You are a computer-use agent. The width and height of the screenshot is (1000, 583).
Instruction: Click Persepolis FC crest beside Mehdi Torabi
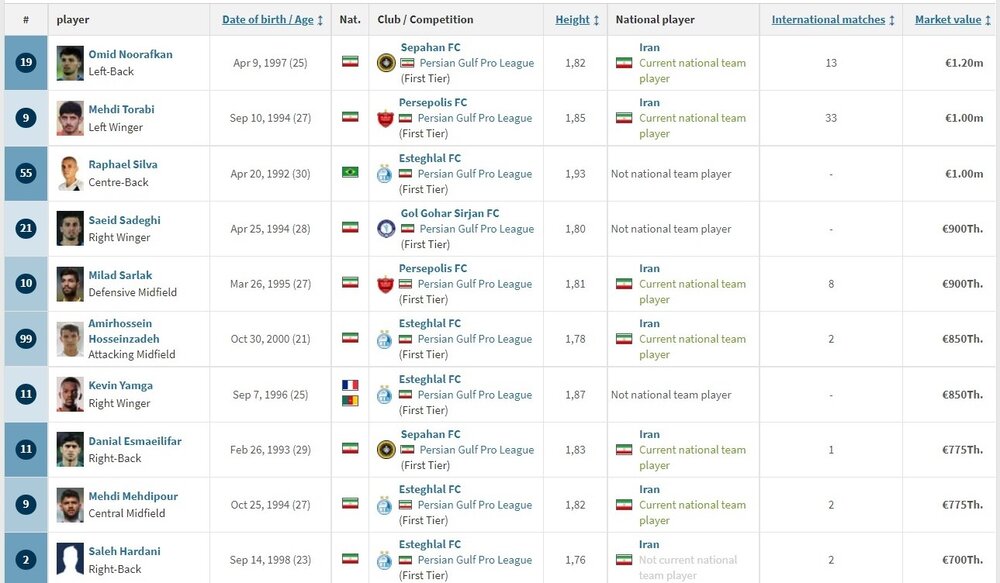pyautogui.click(x=385, y=118)
